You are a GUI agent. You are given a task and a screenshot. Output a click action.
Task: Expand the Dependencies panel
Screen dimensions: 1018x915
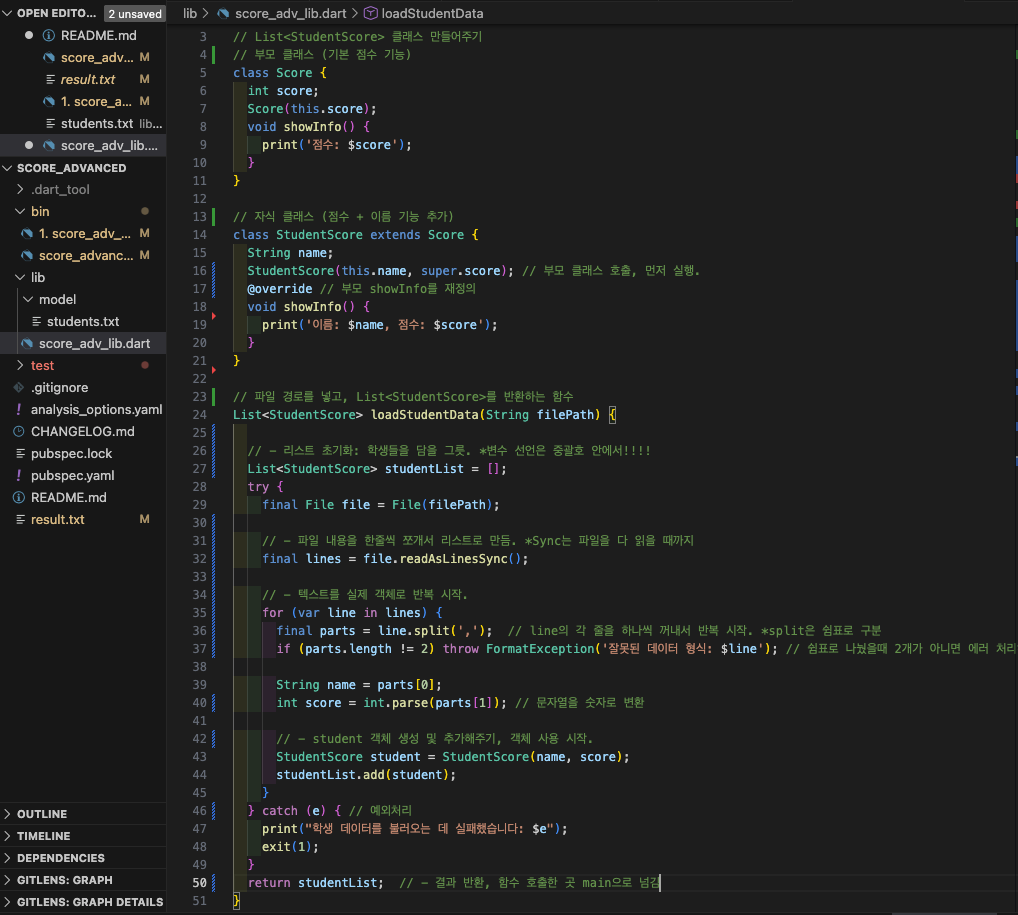[x=8, y=858]
